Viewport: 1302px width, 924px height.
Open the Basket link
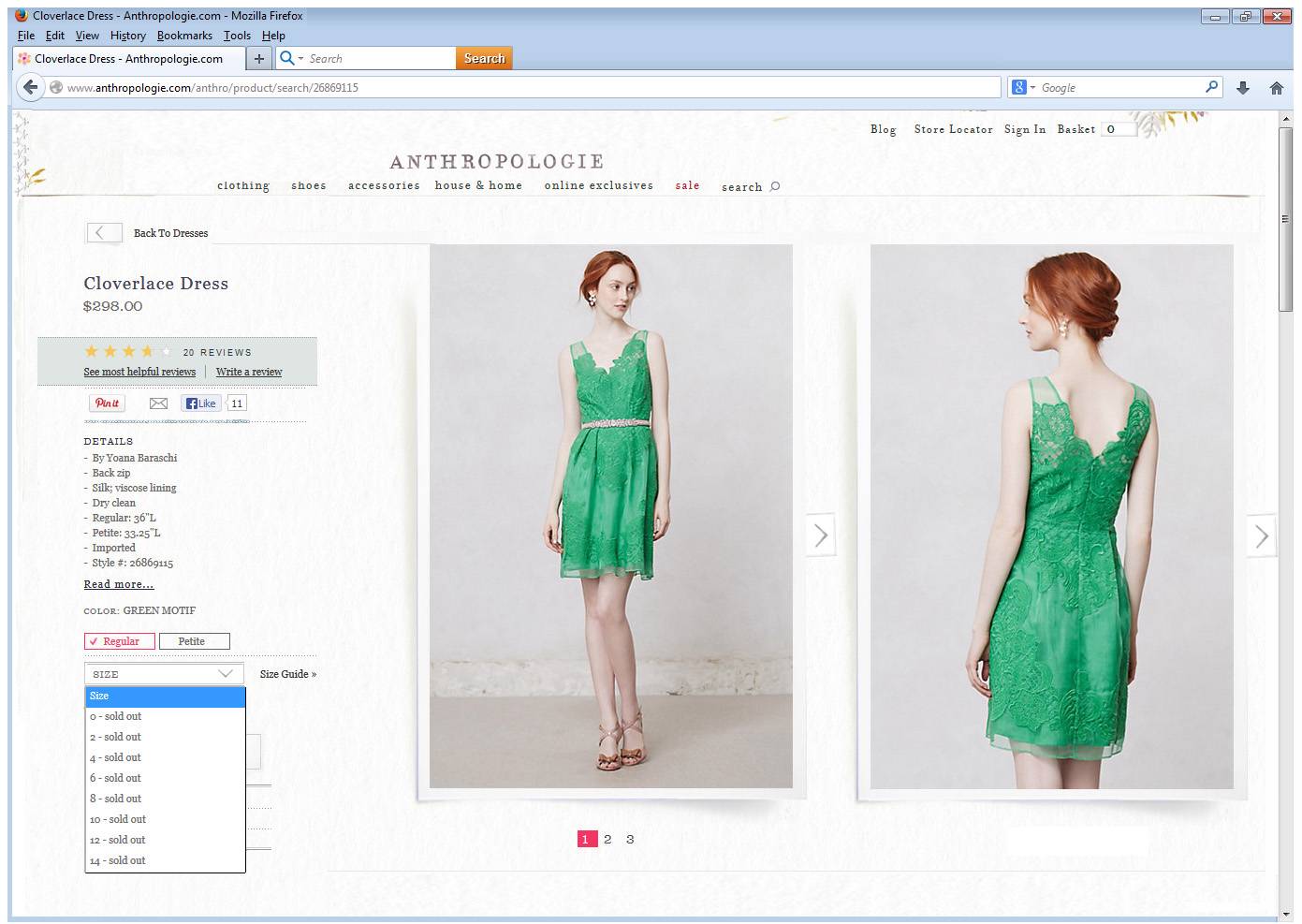click(x=1076, y=129)
